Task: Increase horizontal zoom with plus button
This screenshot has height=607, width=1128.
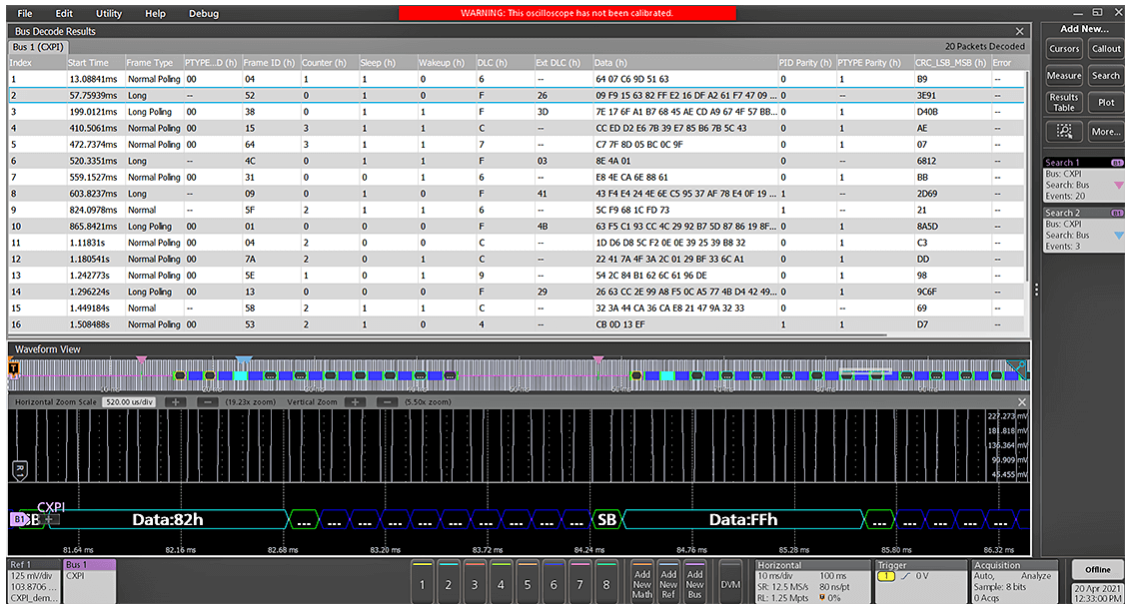Action: [176, 402]
